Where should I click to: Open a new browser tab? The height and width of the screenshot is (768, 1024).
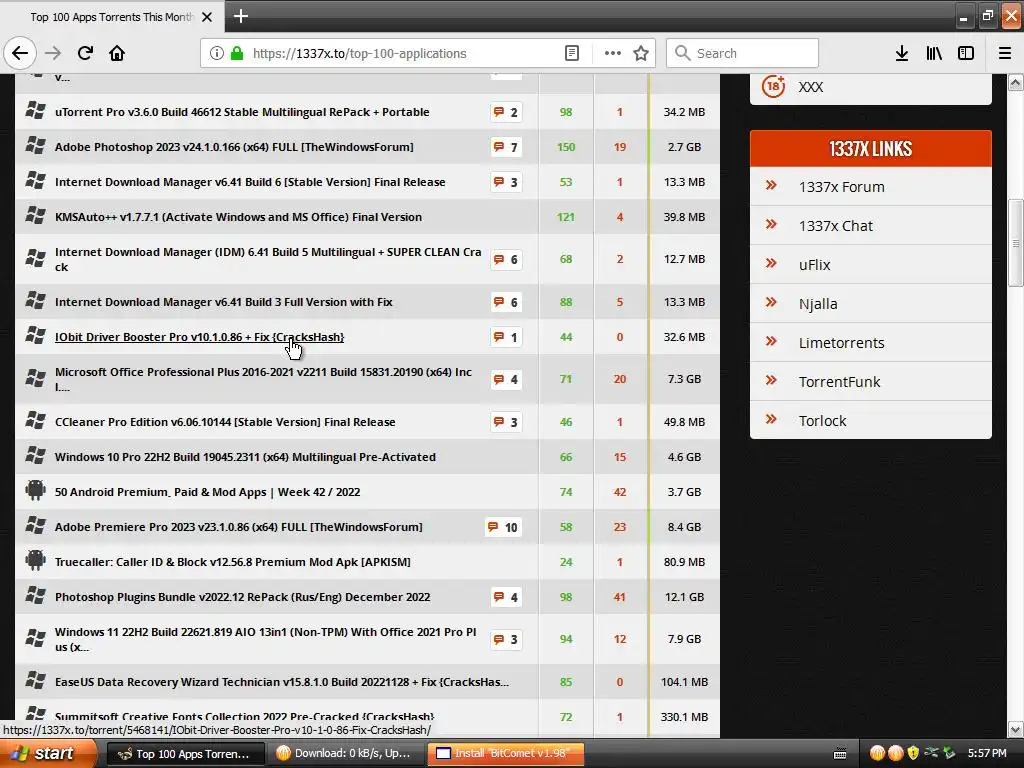click(x=240, y=16)
